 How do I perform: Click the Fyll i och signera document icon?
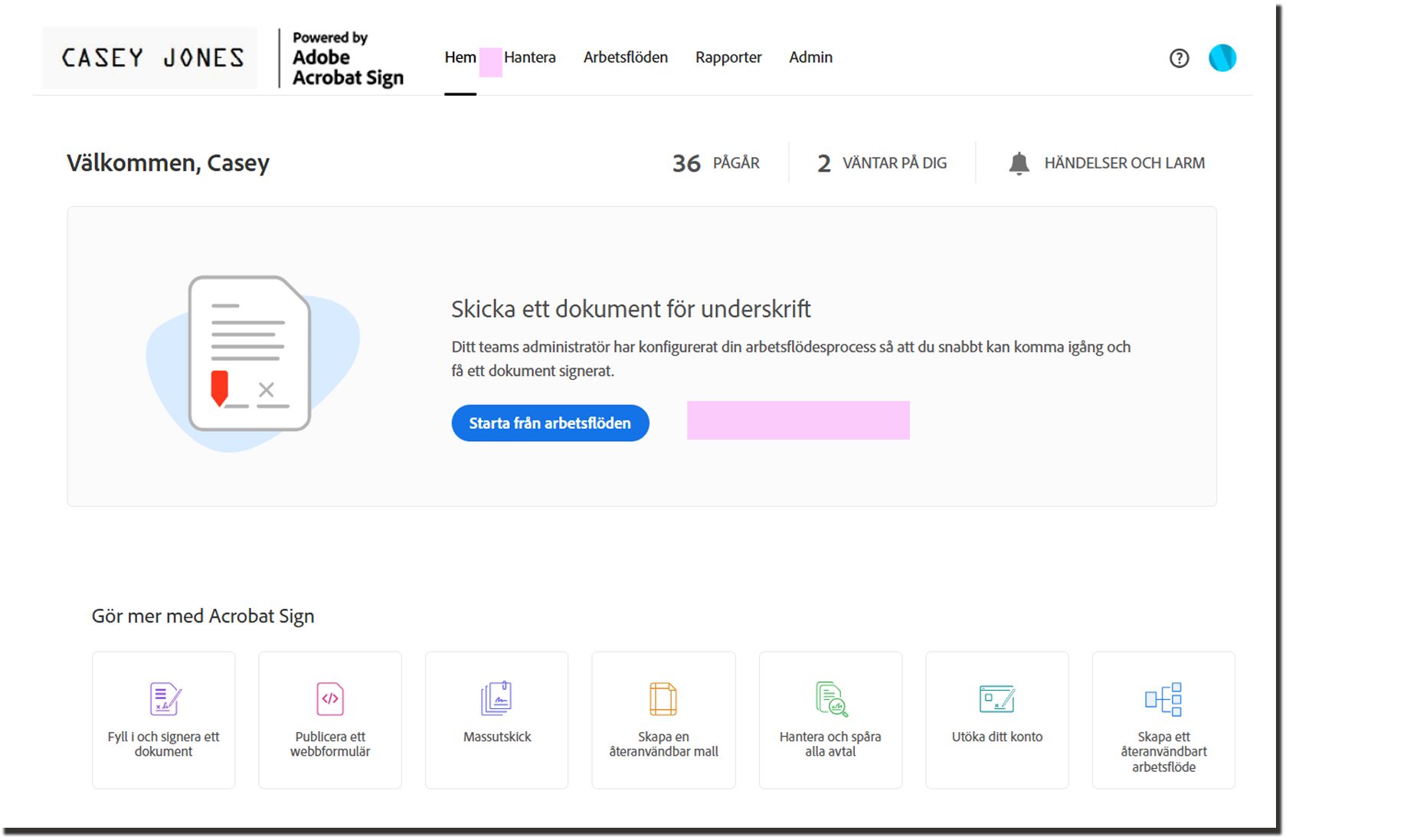pos(165,698)
